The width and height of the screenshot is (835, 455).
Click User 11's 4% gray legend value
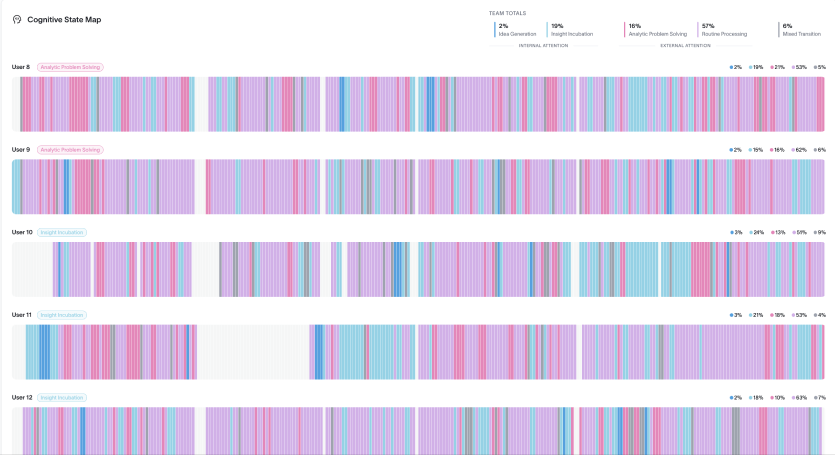click(820, 315)
